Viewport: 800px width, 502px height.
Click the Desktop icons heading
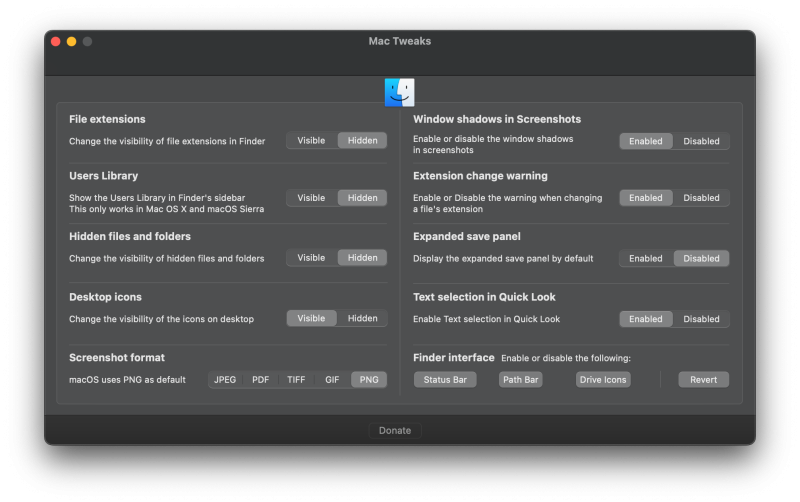coord(106,297)
